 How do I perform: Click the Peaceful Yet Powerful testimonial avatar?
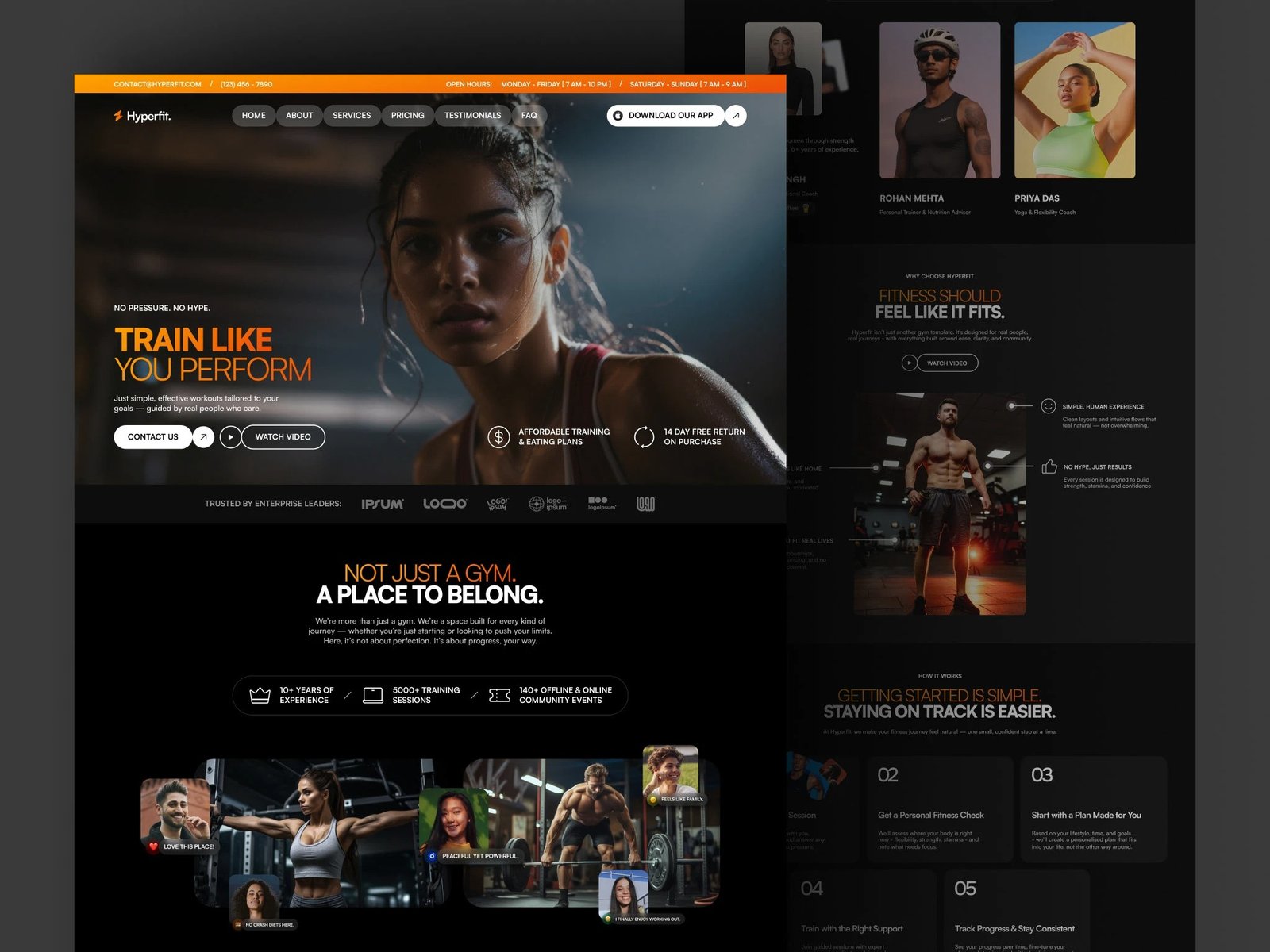[453, 822]
